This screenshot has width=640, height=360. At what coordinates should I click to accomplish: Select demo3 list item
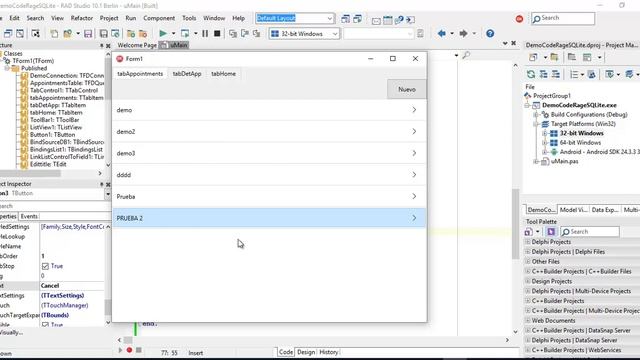tap(269, 153)
